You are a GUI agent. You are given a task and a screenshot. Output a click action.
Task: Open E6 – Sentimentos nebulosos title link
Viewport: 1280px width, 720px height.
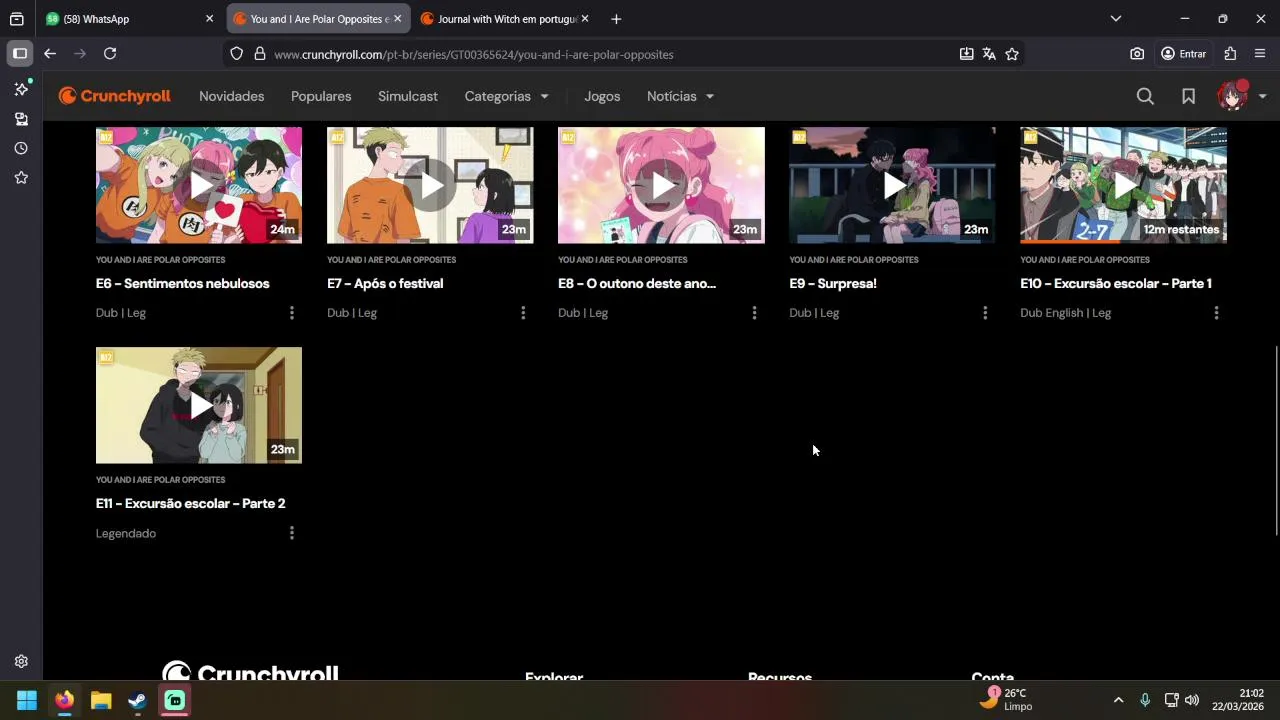point(183,283)
